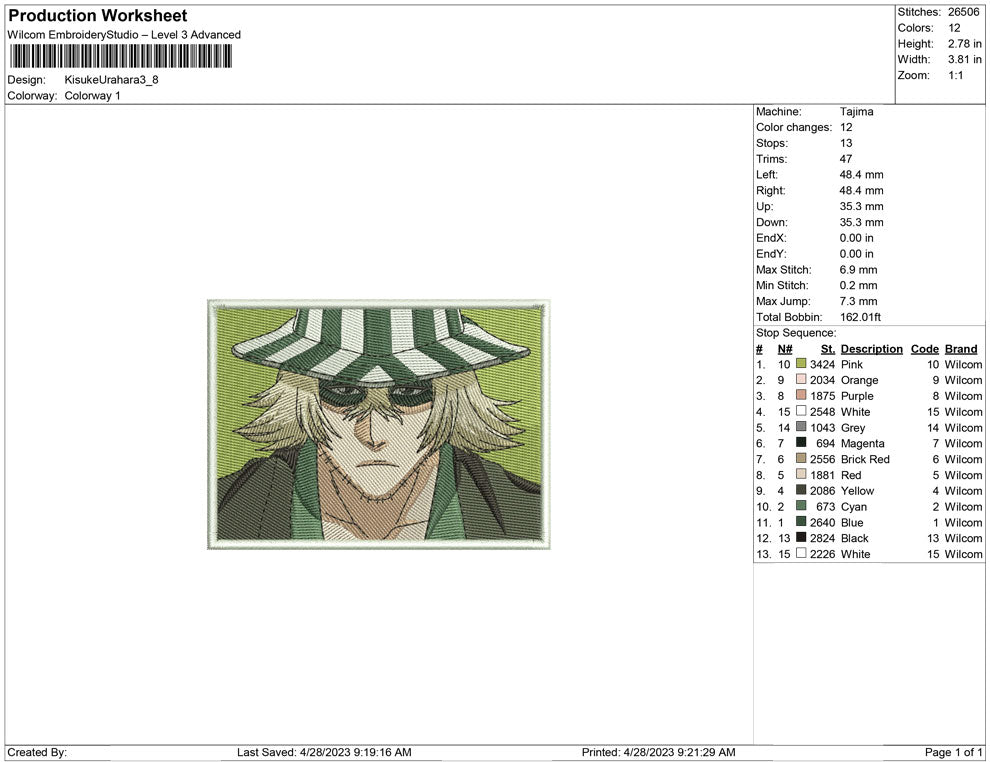Click the Pink thread color swatch
The image size is (990, 762).
(800, 364)
